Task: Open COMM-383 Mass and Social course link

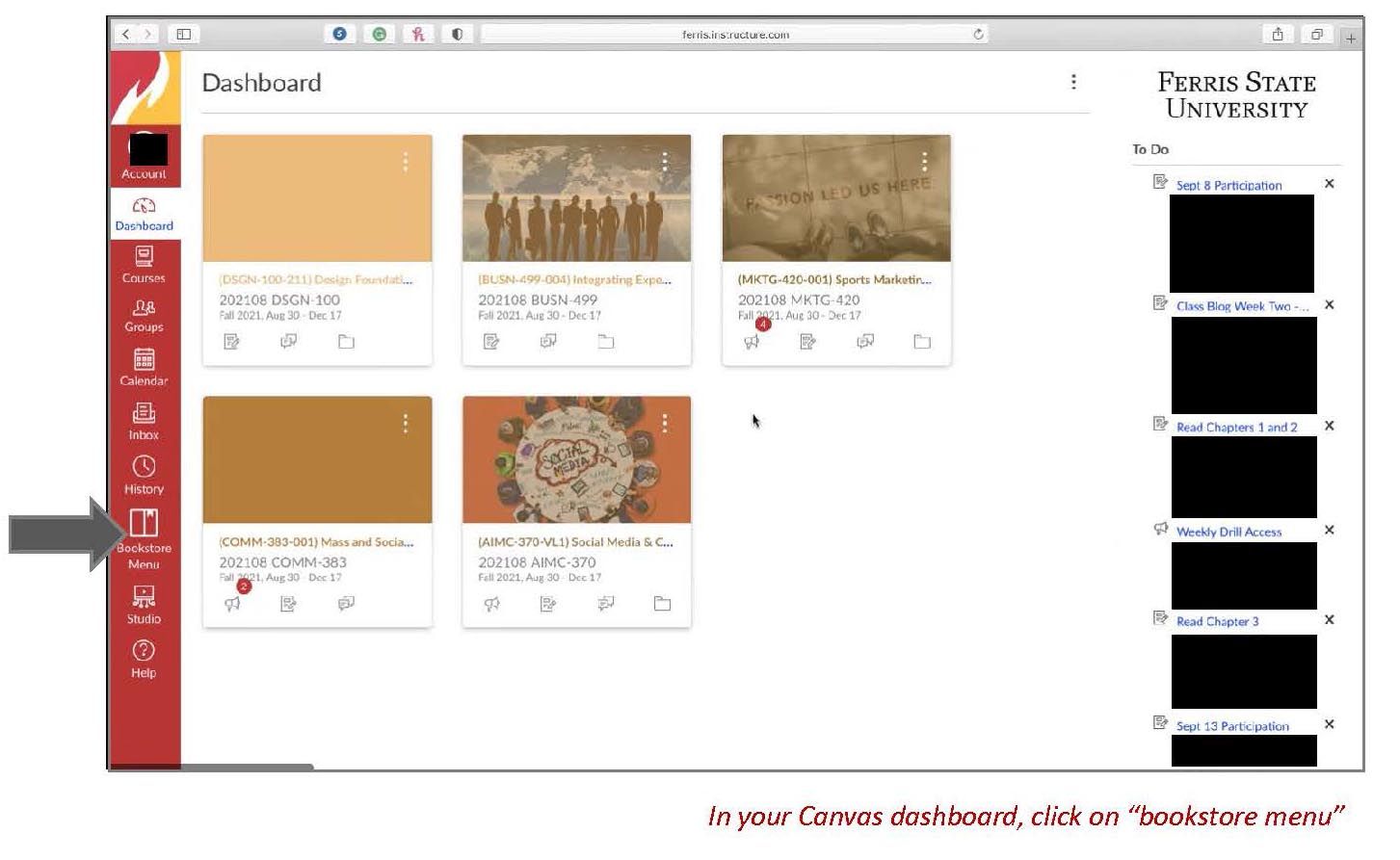Action: [316, 542]
